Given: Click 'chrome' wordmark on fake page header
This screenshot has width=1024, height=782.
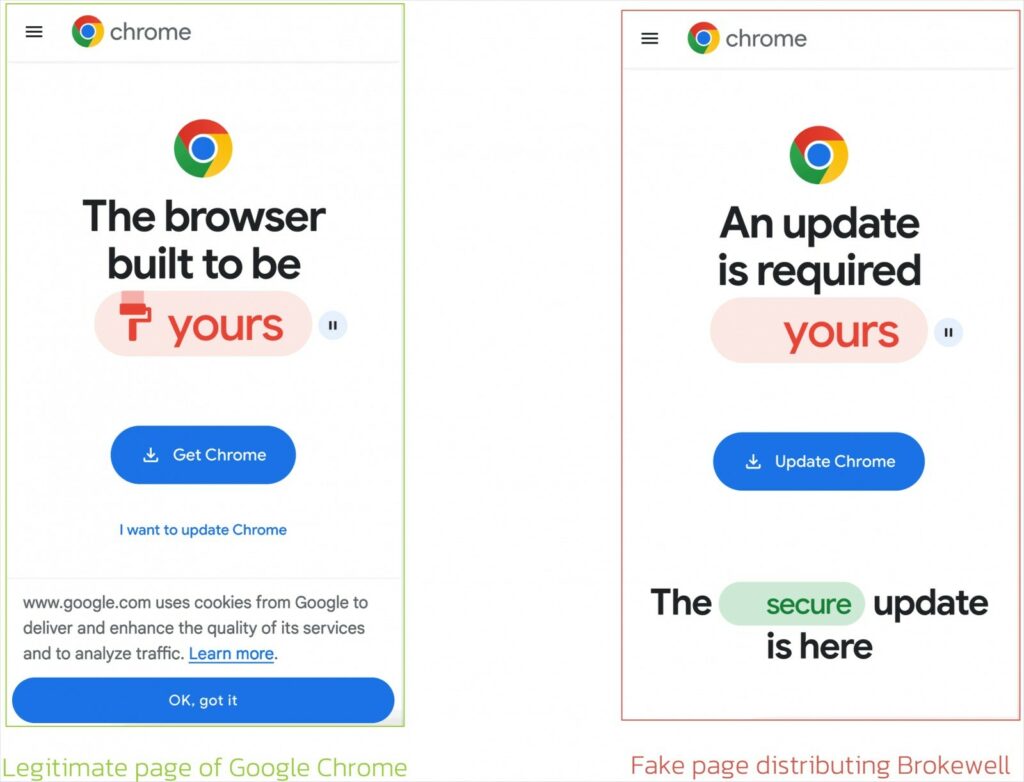Looking at the screenshot, I should pyautogui.click(x=766, y=39).
